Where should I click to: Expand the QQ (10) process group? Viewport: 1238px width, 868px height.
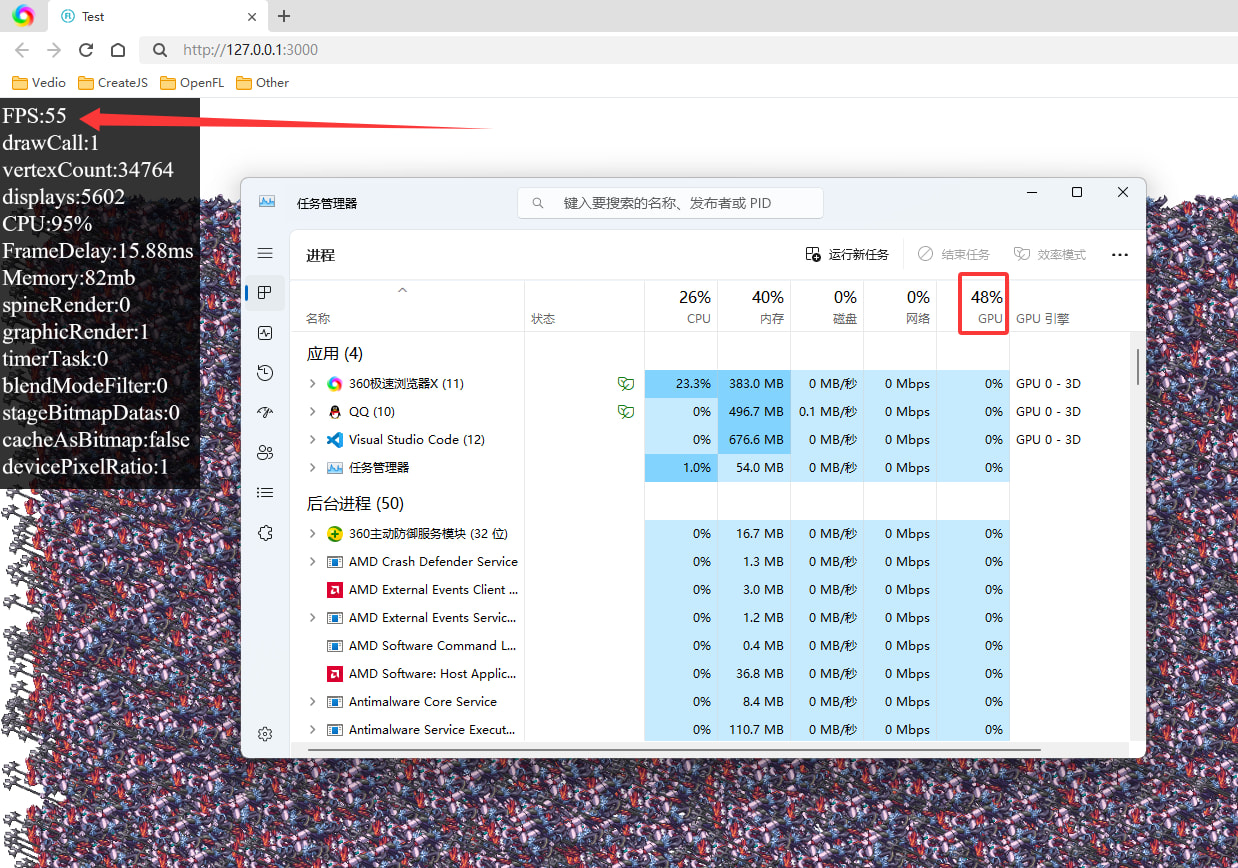(313, 412)
